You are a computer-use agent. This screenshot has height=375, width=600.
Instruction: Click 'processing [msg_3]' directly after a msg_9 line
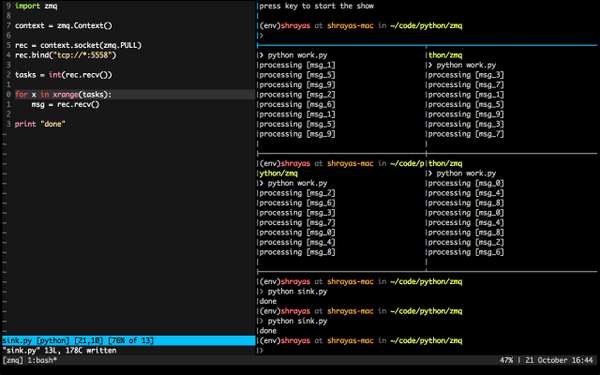[x=466, y=124]
